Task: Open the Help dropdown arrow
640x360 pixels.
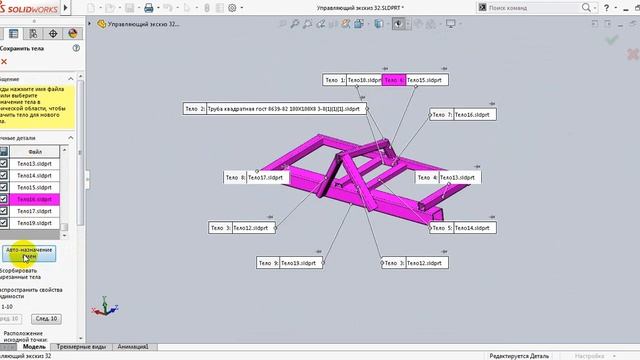Action: (x=616, y=7)
